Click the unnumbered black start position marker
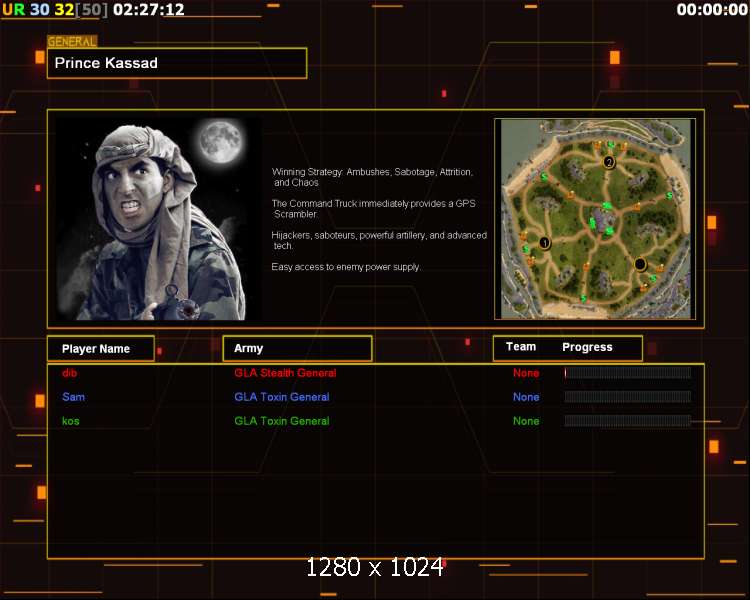This screenshot has height=600, width=750. coord(640,264)
